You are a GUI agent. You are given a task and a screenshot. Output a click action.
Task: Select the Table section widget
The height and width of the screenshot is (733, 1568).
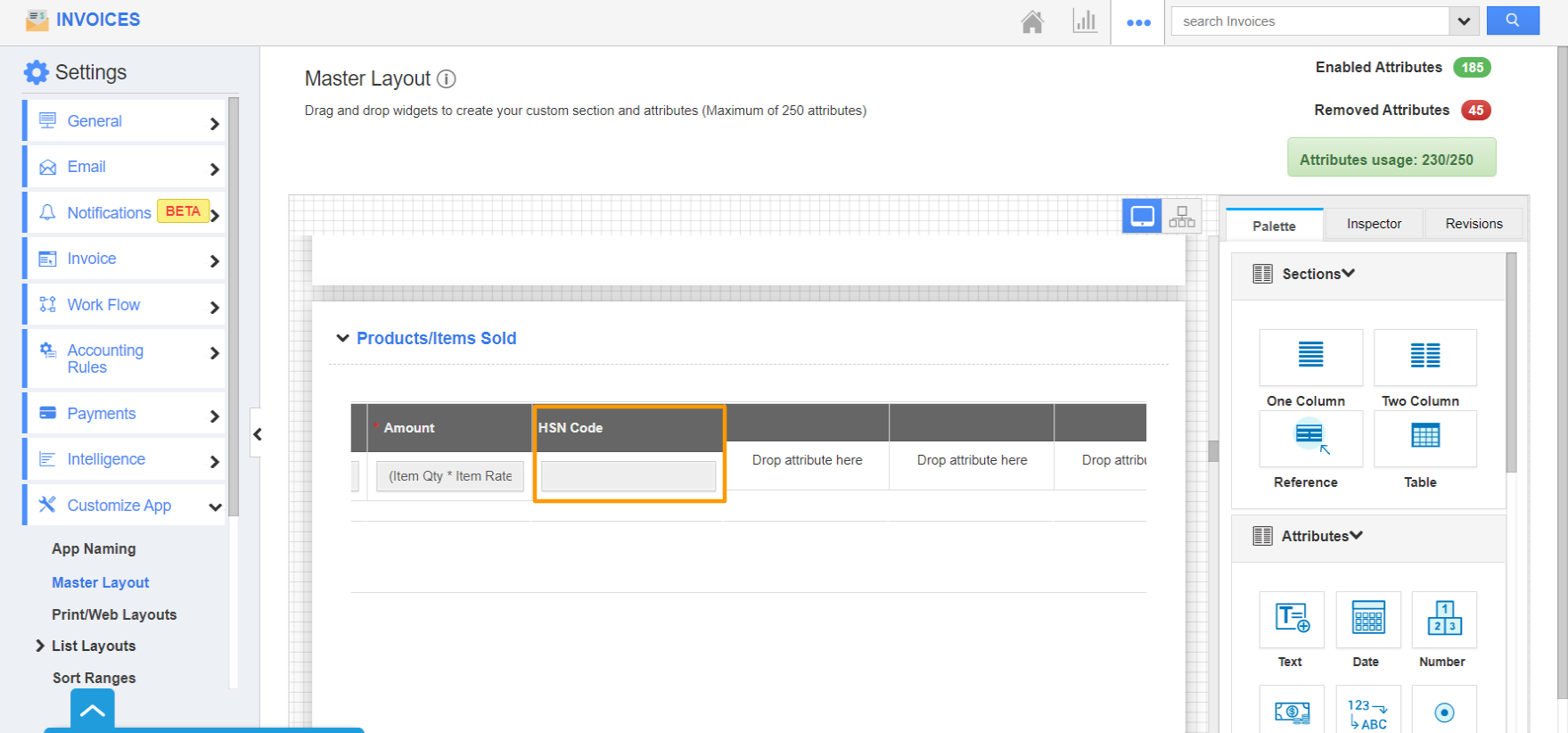tap(1424, 439)
